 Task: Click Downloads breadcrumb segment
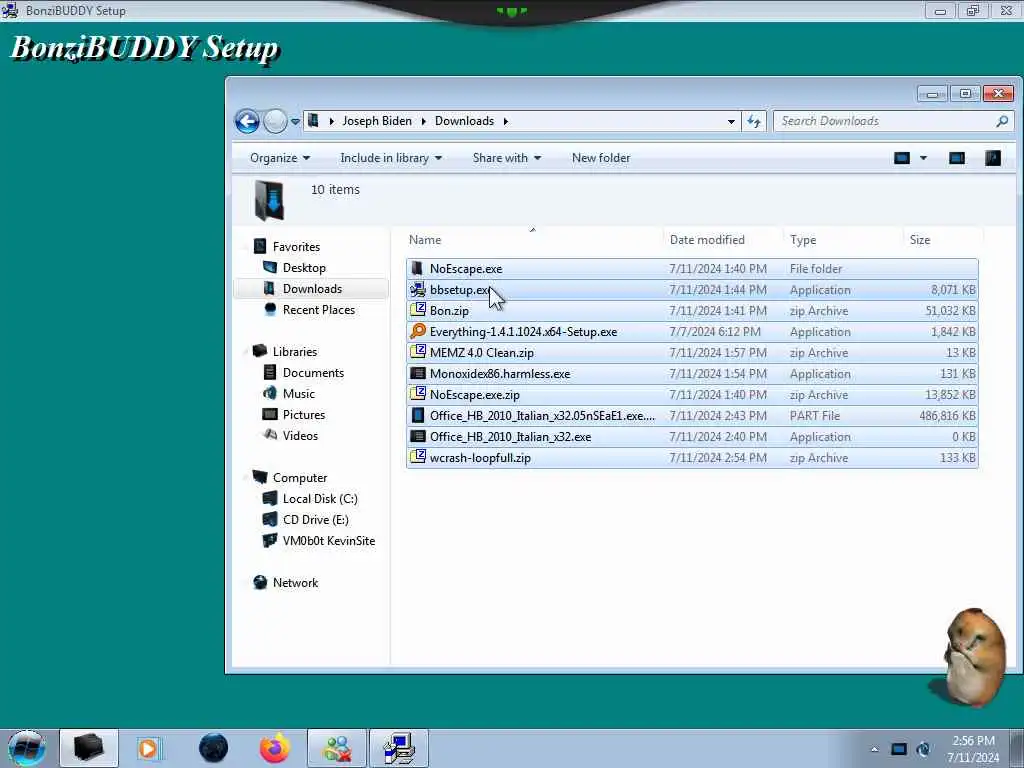point(464,121)
